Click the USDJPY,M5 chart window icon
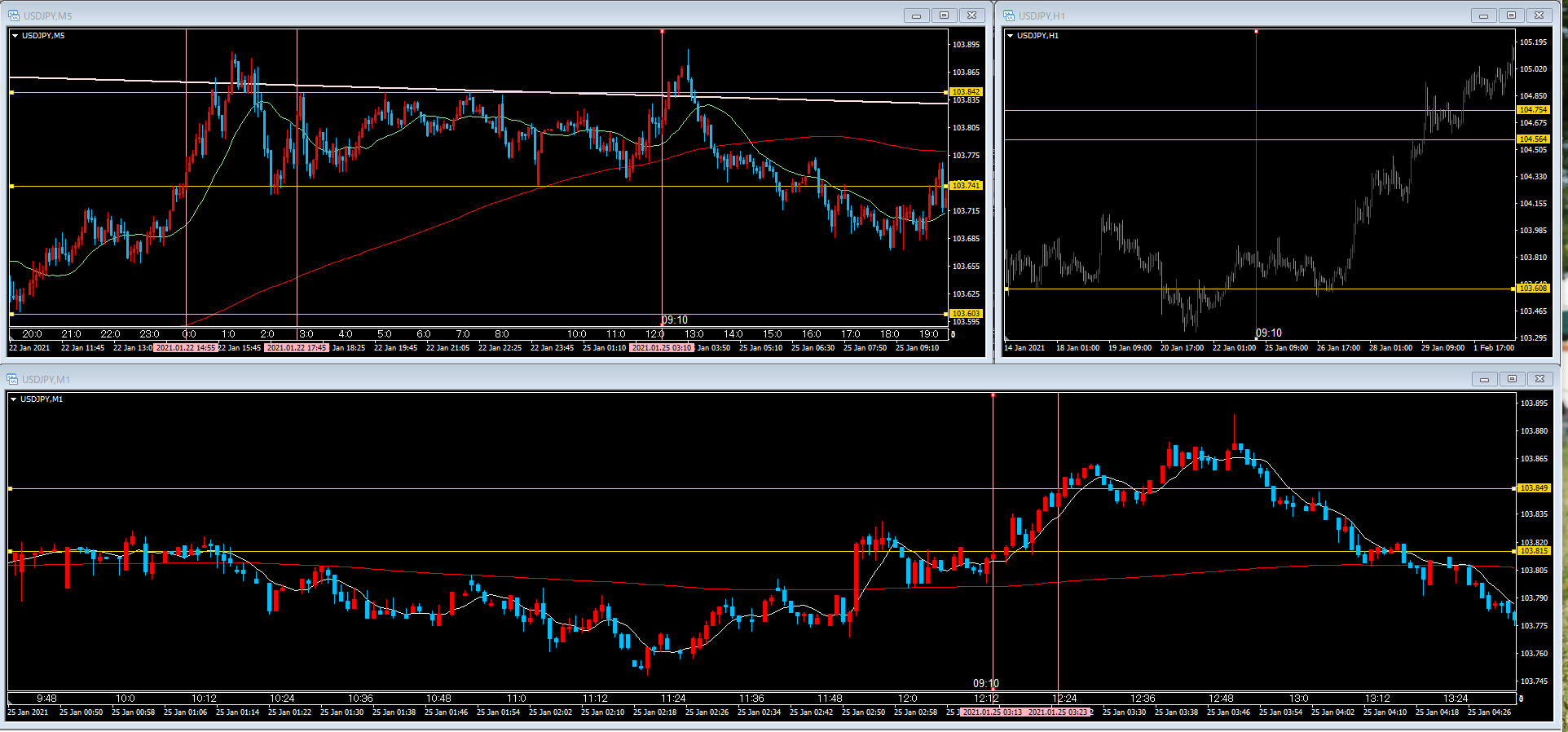The width and height of the screenshot is (1568, 732). (x=14, y=15)
